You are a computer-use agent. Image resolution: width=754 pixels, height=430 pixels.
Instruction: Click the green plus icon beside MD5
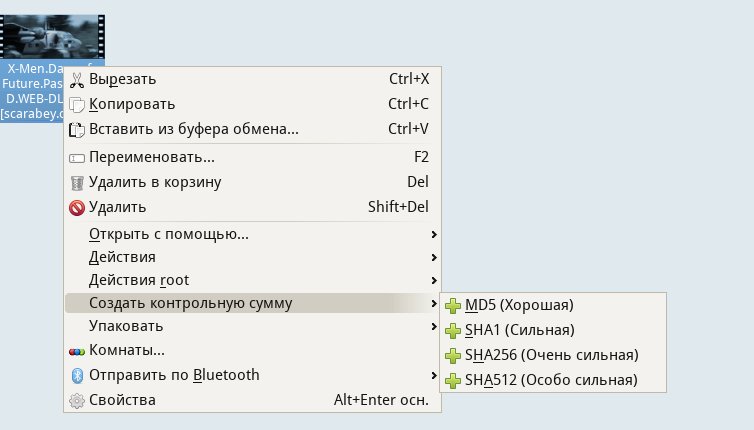[453, 305]
